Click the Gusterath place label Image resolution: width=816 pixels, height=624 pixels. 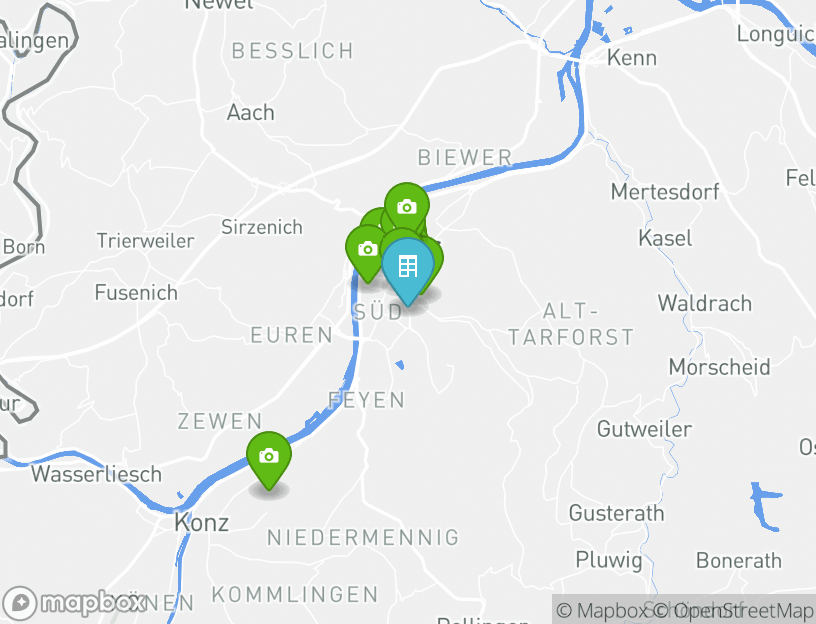click(x=616, y=513)
